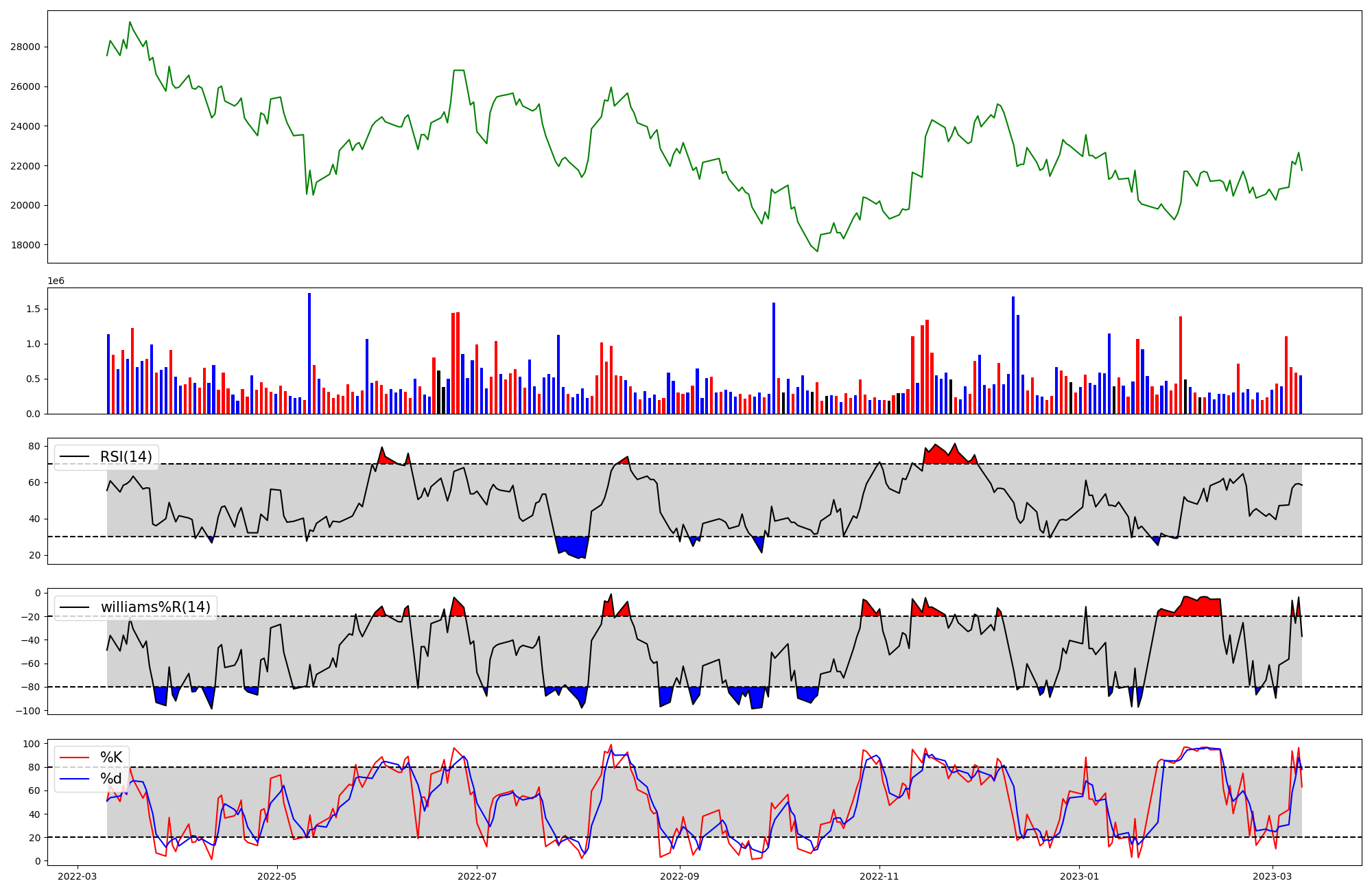Click the 1e6 volume scale label
The image size is (1372, 892).
tap(56, 281)
